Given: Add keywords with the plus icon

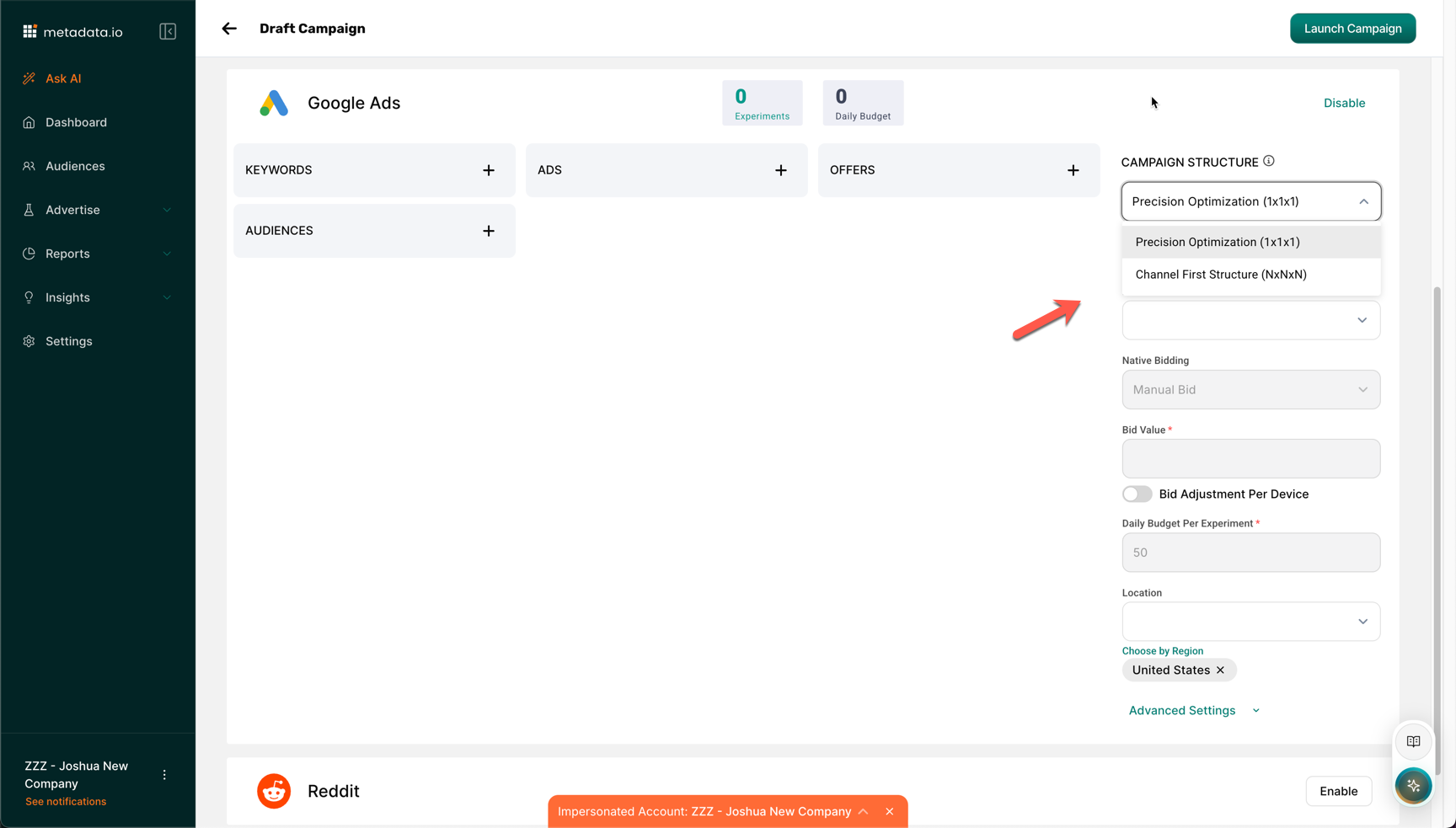Looking at the screenshot, I should click(x=489, y=170).
